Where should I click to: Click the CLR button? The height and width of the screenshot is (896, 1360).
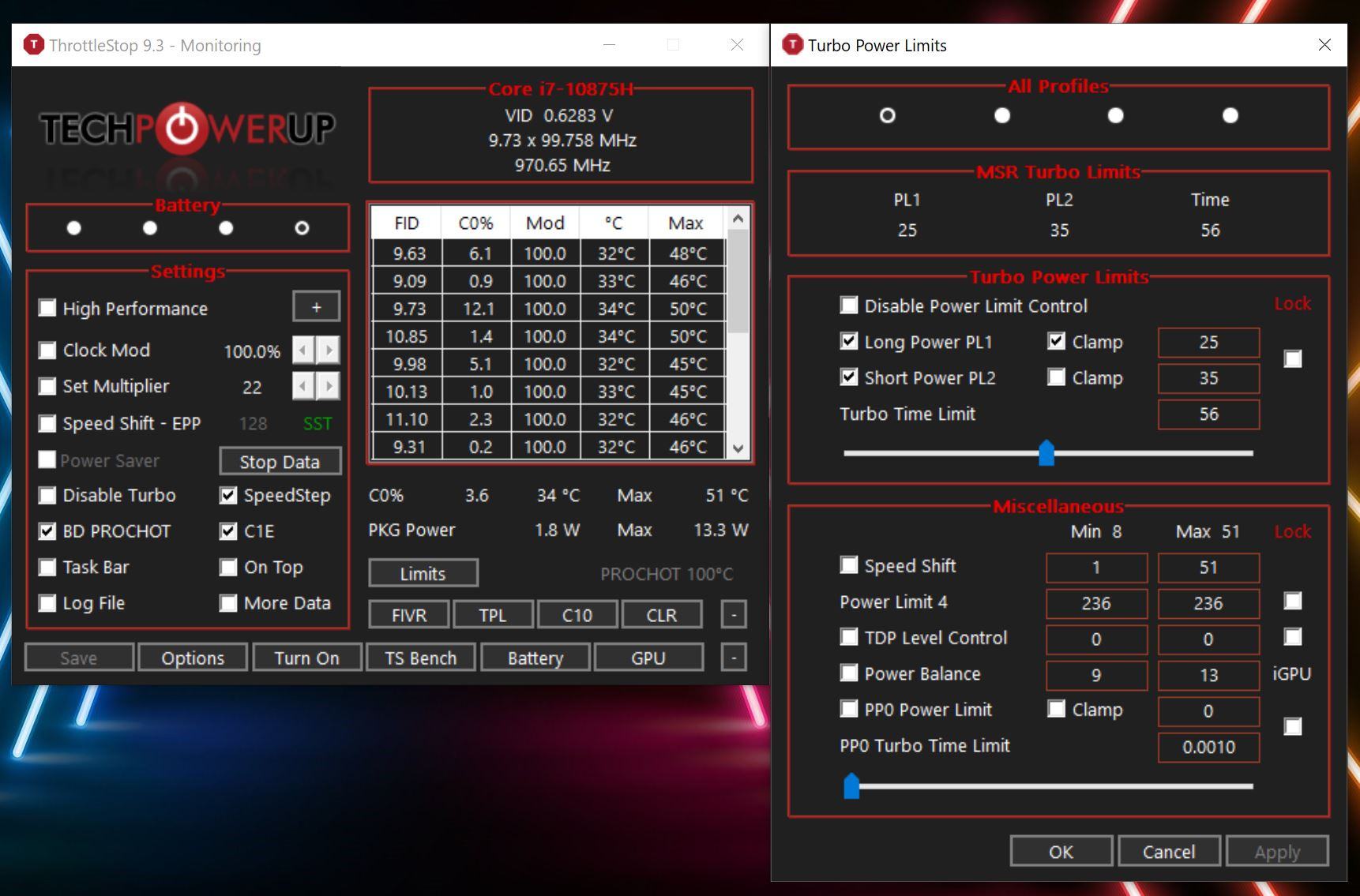coord(662,615)
